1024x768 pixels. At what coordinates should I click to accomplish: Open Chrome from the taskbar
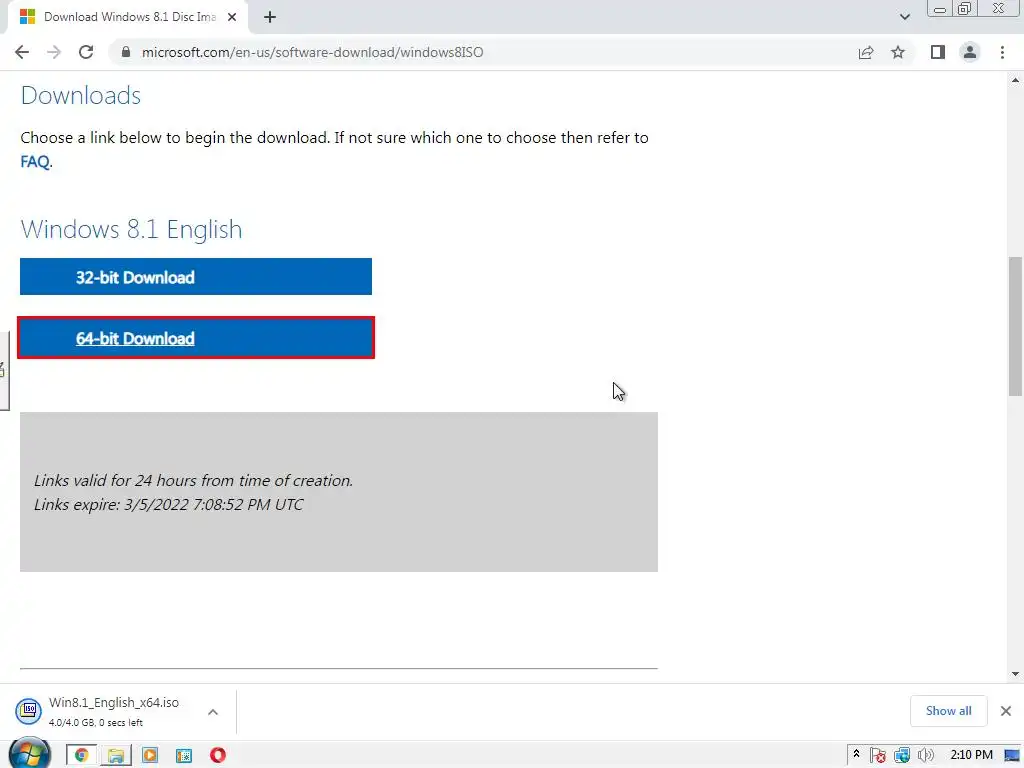[x=82, y=755]
